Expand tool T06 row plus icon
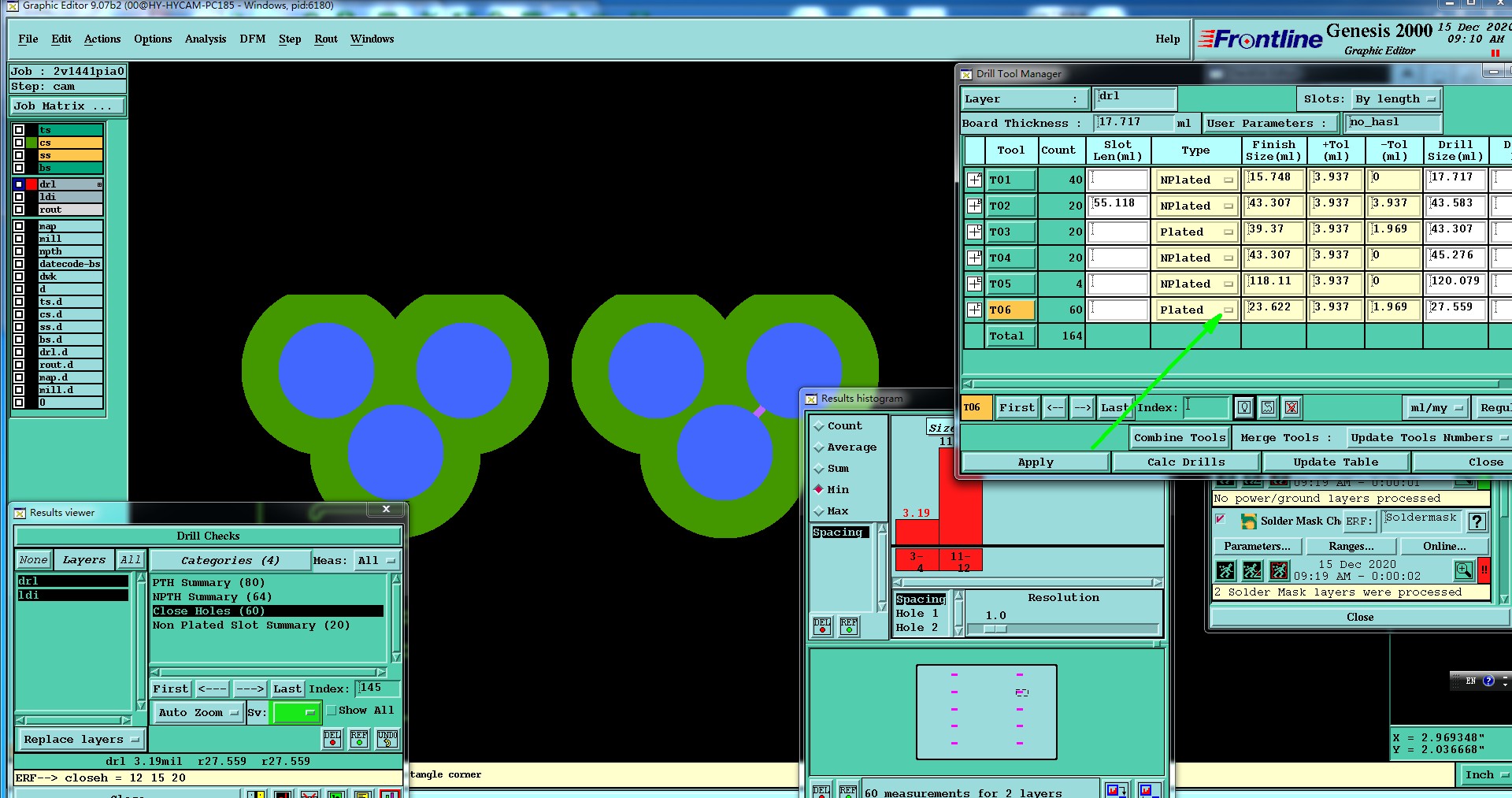 point(975,310)
